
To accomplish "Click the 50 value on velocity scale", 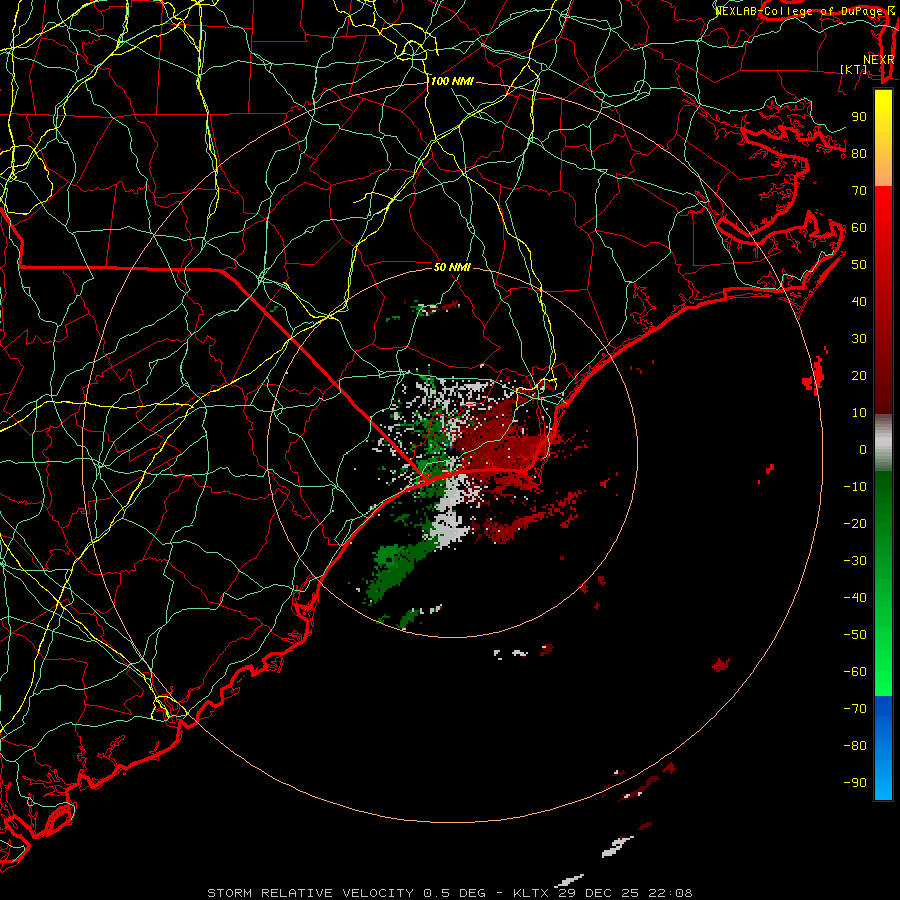I will pyautogui.click(x=859, y=265).
